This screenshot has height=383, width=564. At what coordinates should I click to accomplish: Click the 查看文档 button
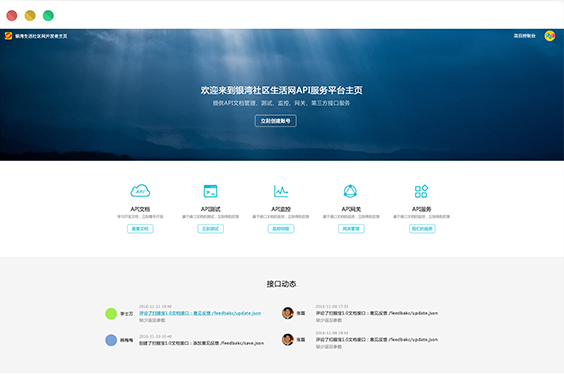point(140,229)
